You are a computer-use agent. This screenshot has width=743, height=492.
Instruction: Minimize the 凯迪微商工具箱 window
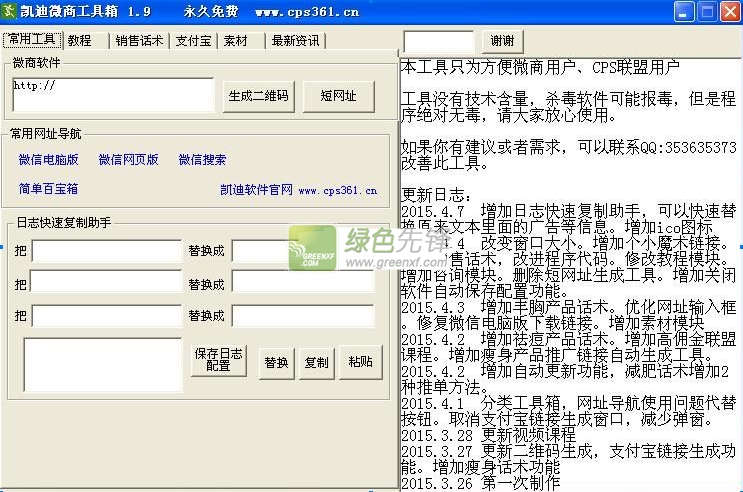click(683, 12)
